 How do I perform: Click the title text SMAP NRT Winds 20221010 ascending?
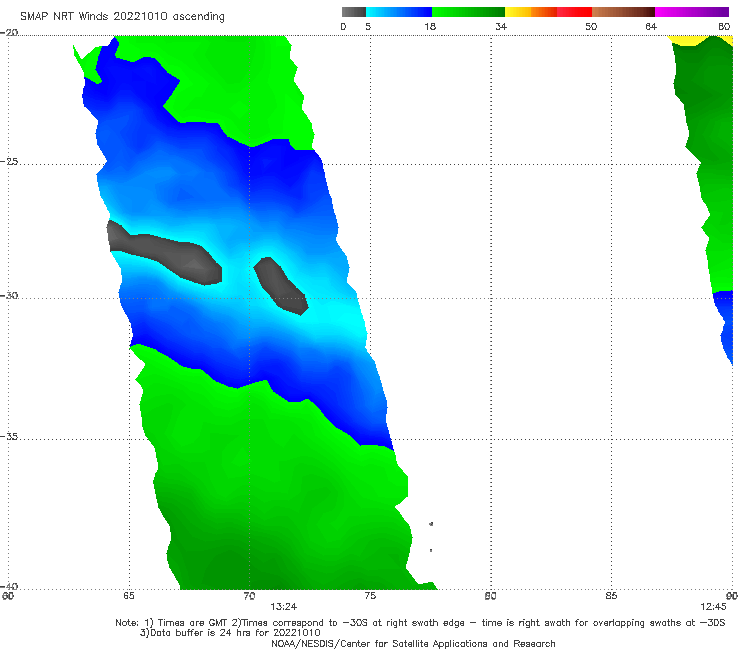122,16
